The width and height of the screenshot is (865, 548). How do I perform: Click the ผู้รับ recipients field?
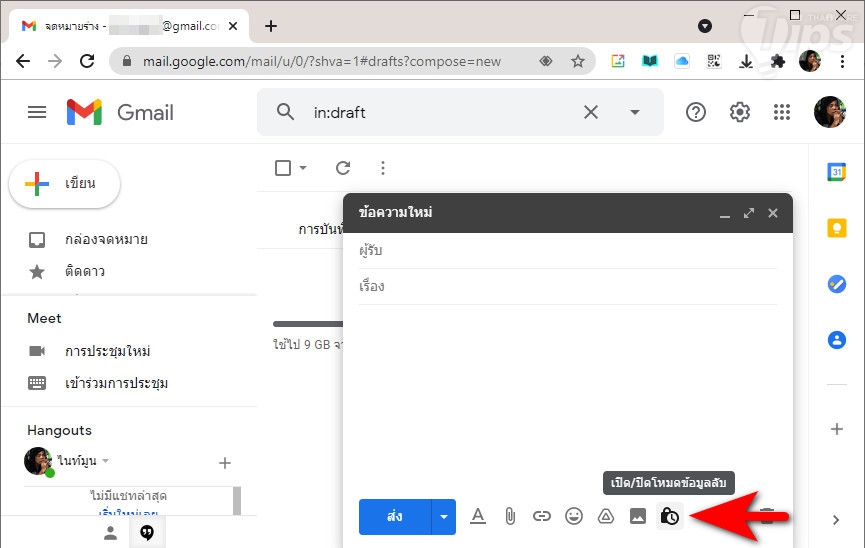pyautogui.click(x=568, y=251)
